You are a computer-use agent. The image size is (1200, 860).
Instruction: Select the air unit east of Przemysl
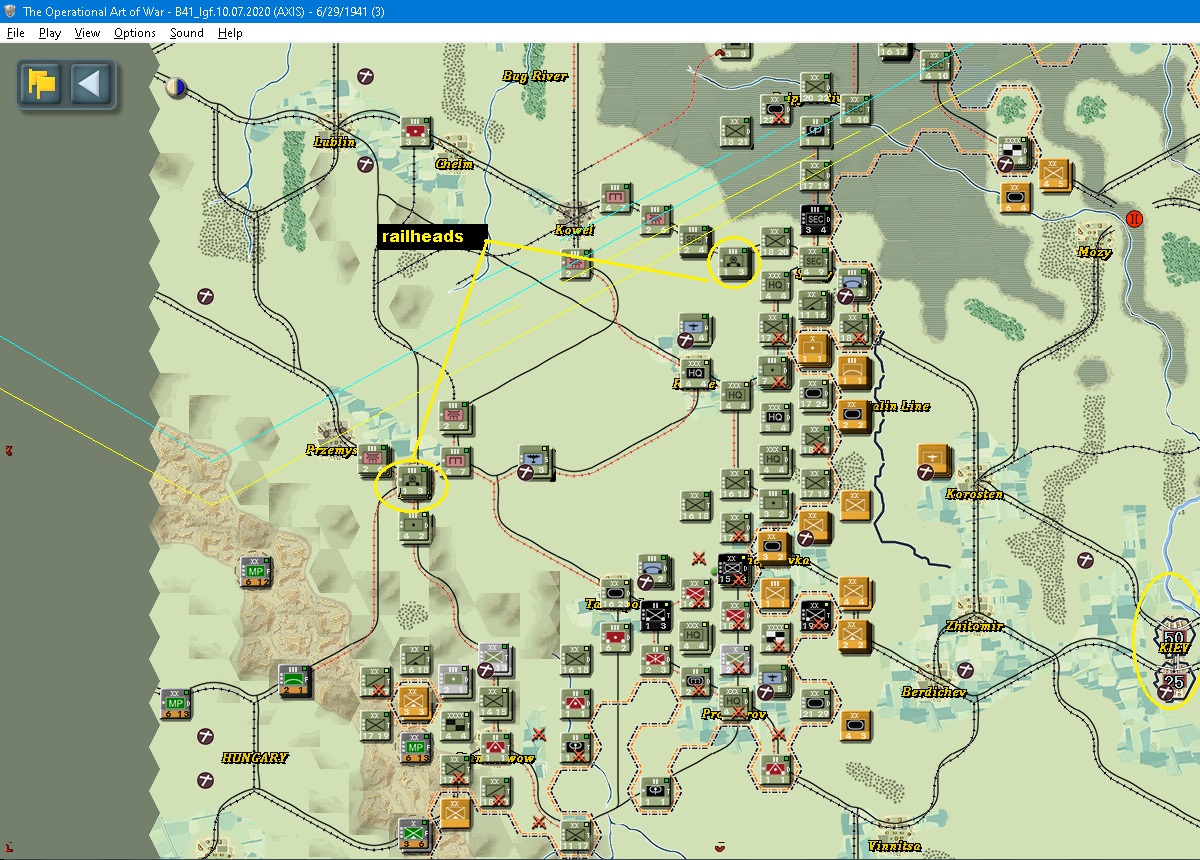click(535, 461)
